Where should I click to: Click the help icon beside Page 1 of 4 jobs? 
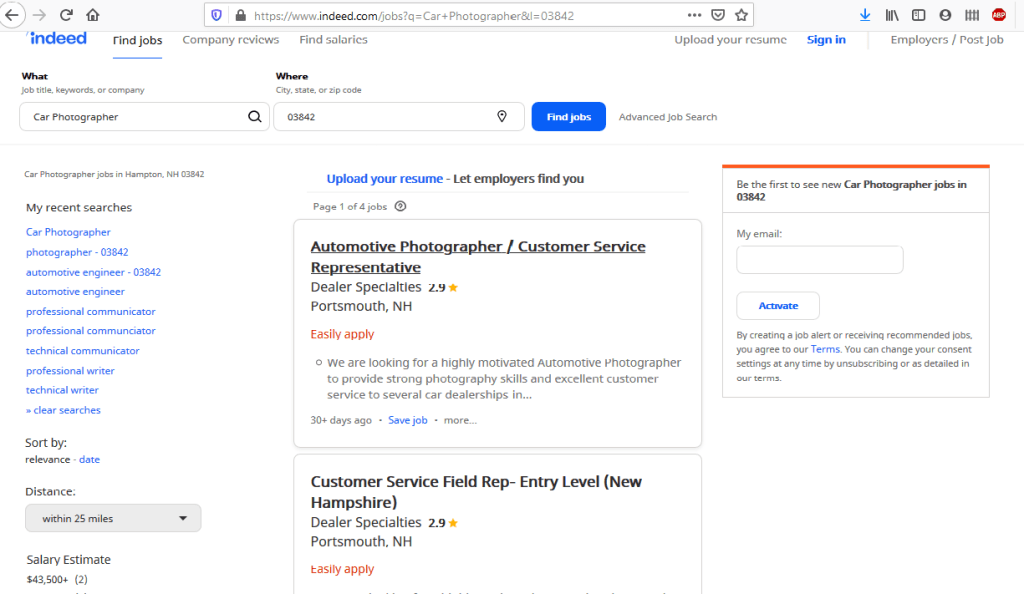(x=401, y=207)
